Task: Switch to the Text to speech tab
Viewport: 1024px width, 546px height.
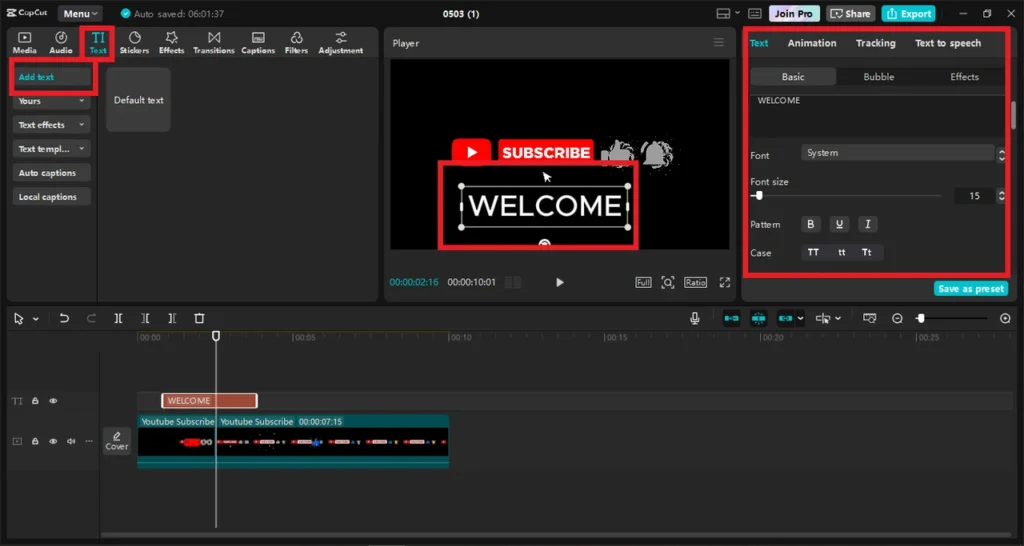Action: [x=948, y=43]
